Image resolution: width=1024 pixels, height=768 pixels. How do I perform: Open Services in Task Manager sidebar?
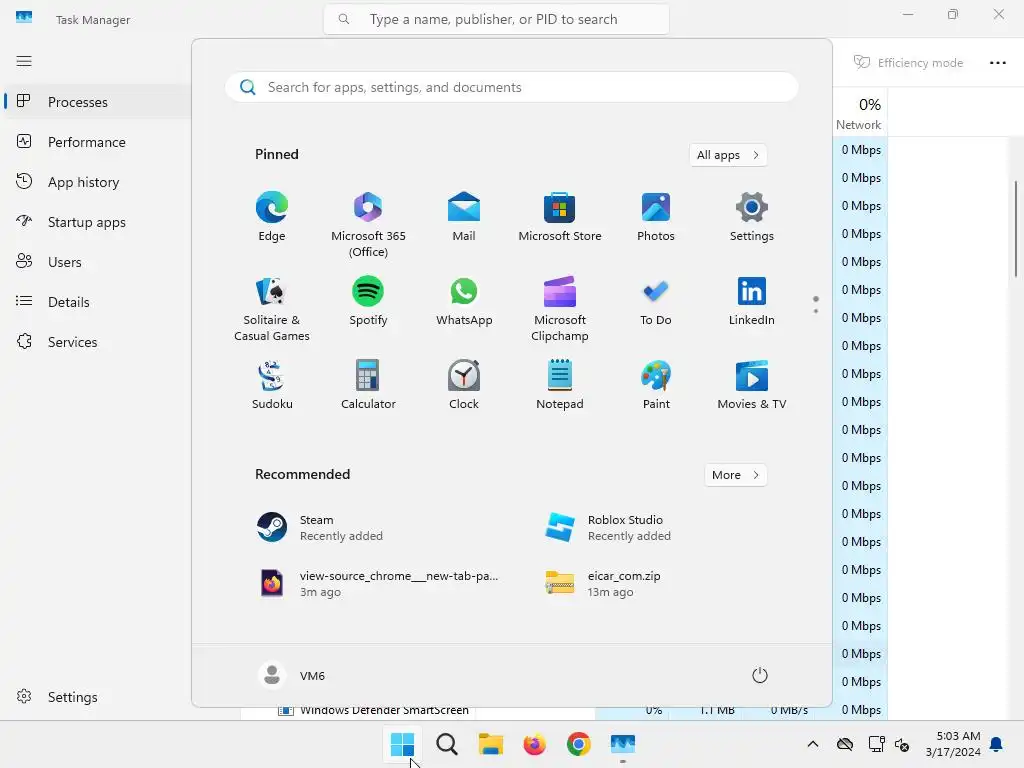pyautogui.click(x=97, y=342)
